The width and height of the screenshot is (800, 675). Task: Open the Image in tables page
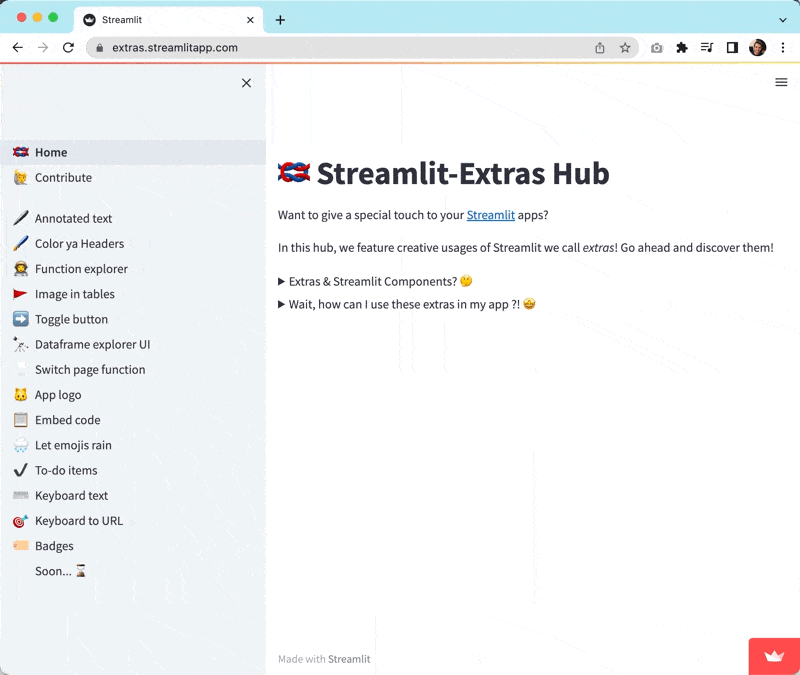(133, 294)
